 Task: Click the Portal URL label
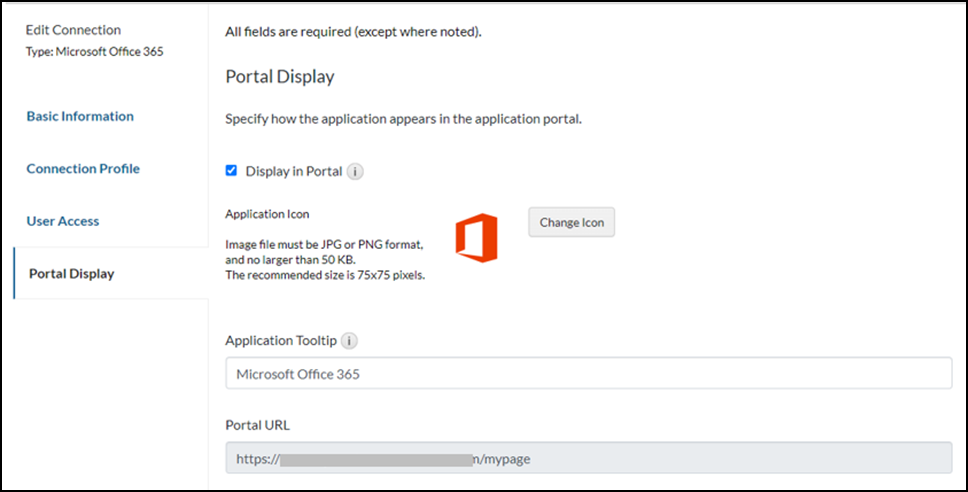(x=258, y=425)
